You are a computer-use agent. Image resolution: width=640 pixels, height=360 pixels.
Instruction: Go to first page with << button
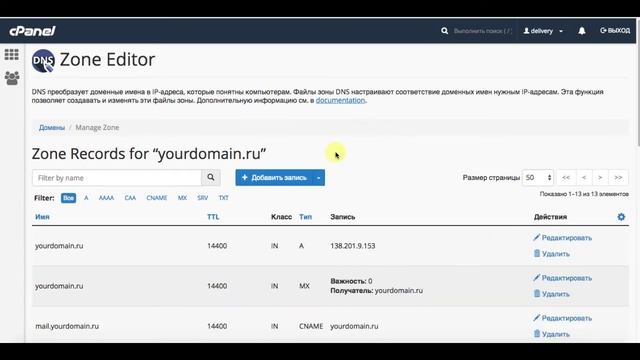566,178
